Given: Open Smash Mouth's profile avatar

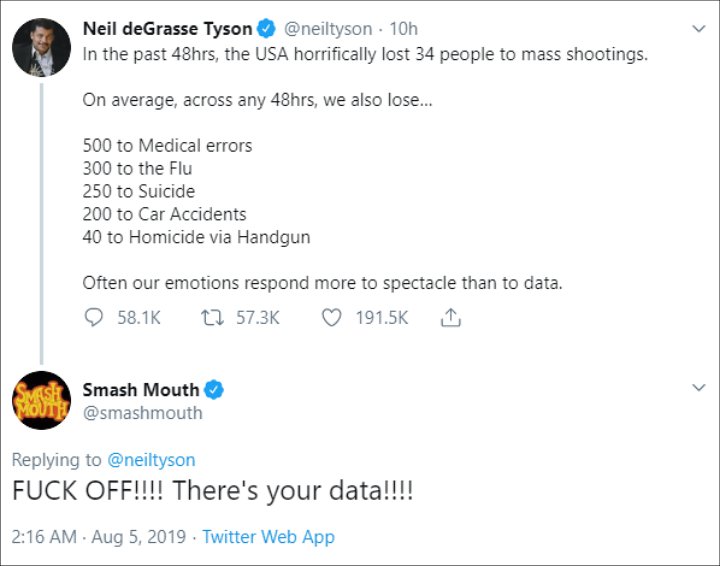Looking at the screenshot, I should coord(41,400).
